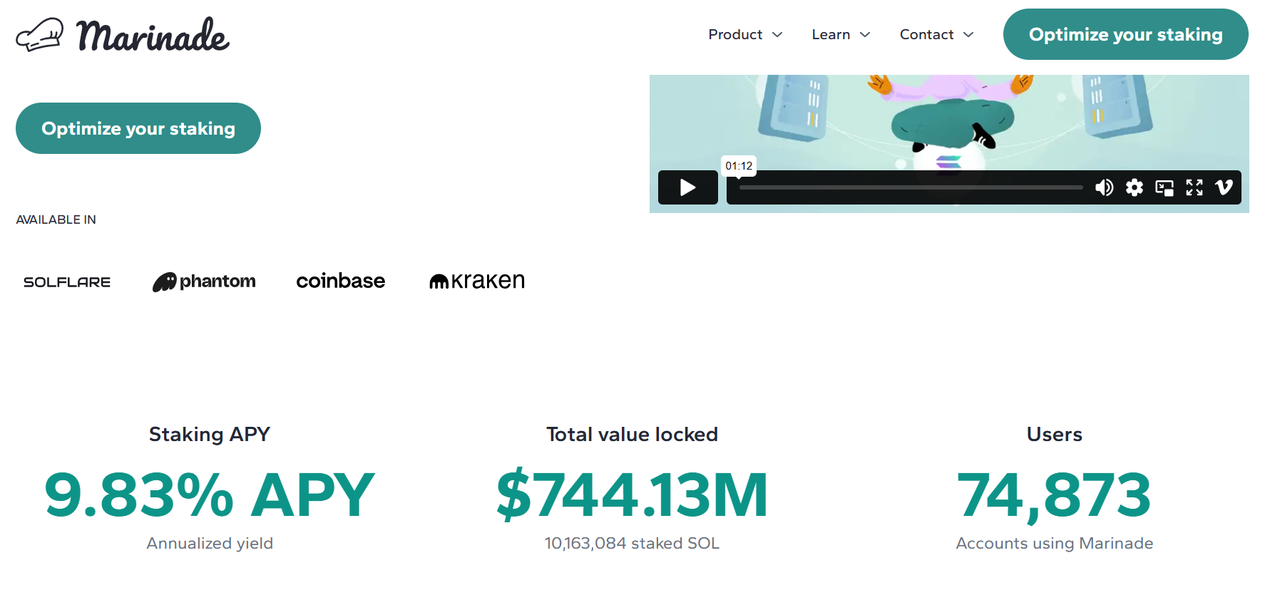Click the Coinbase logo
The width and height of the screenshot is (1280, 590).
(x=340, y=281)
